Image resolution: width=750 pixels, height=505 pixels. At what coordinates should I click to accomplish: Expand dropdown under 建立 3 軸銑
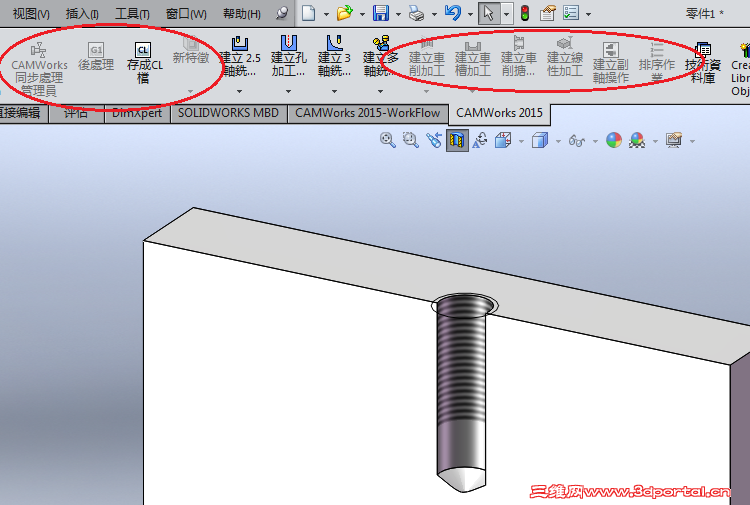pos(334,91)
